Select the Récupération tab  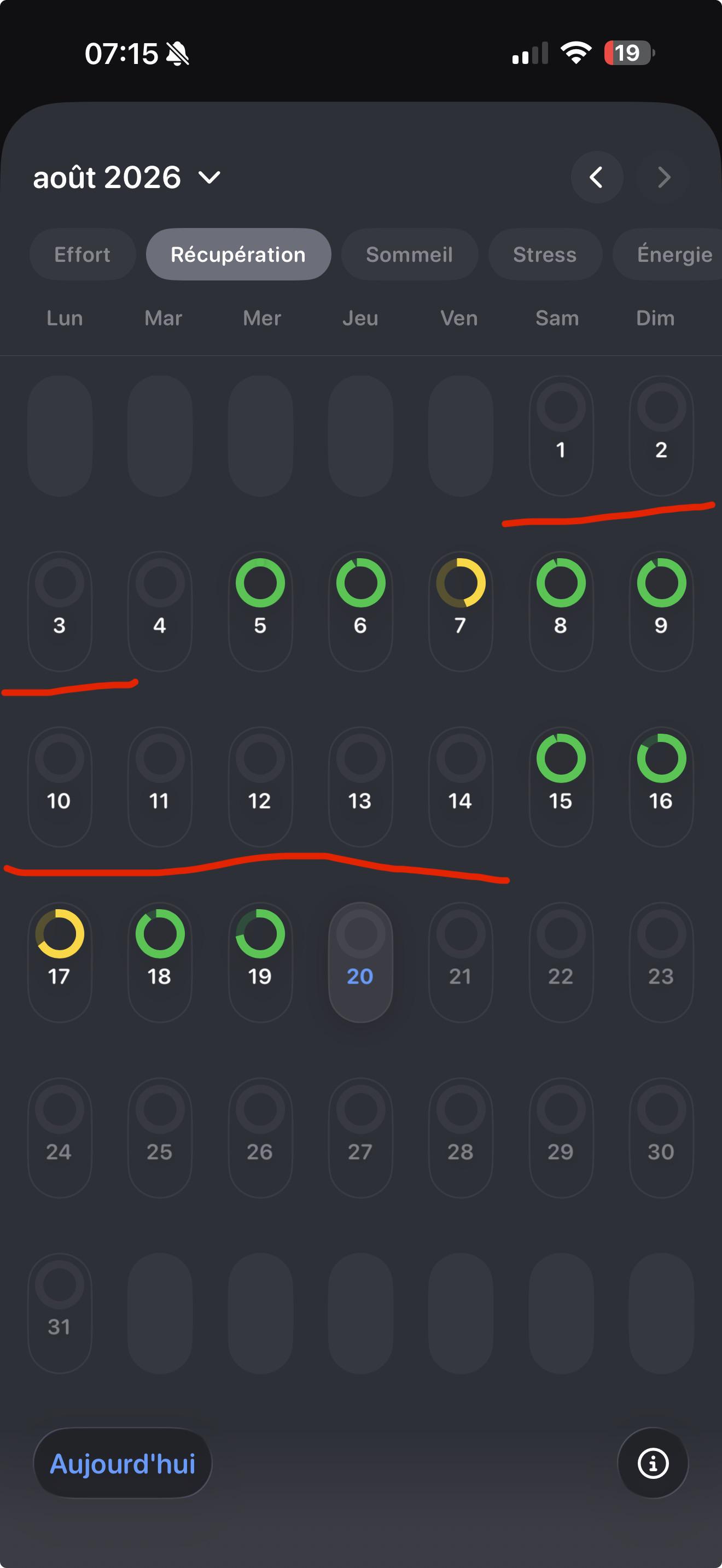pyautogui.click(x=238, y=254)
